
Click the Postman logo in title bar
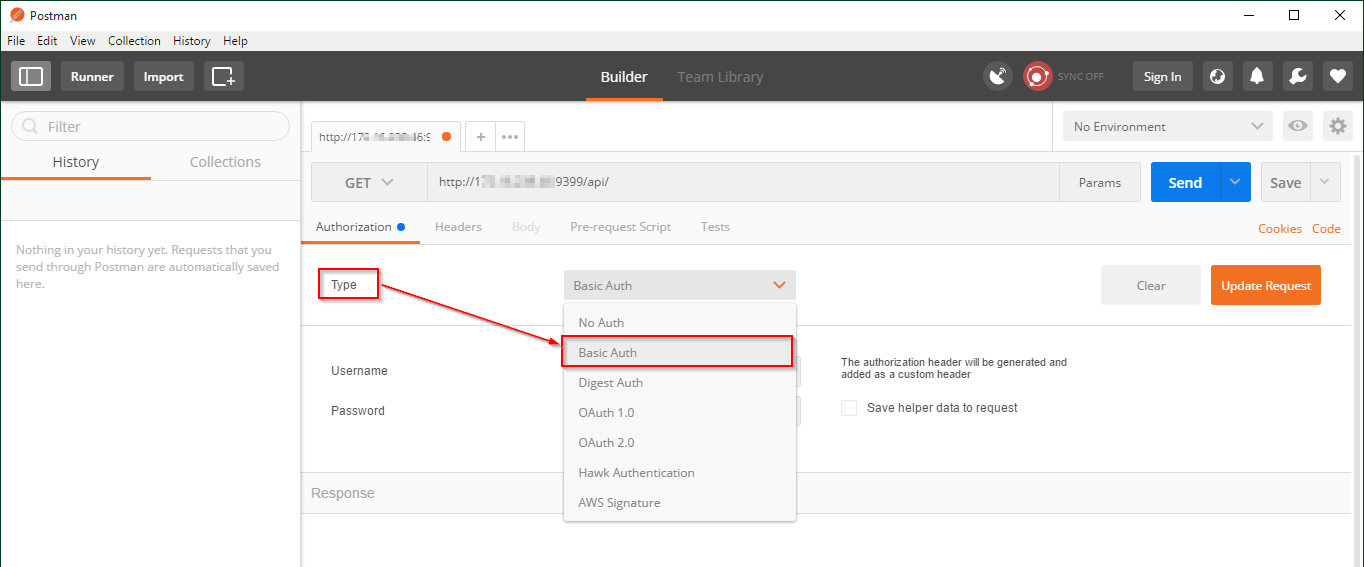[17, 15]
